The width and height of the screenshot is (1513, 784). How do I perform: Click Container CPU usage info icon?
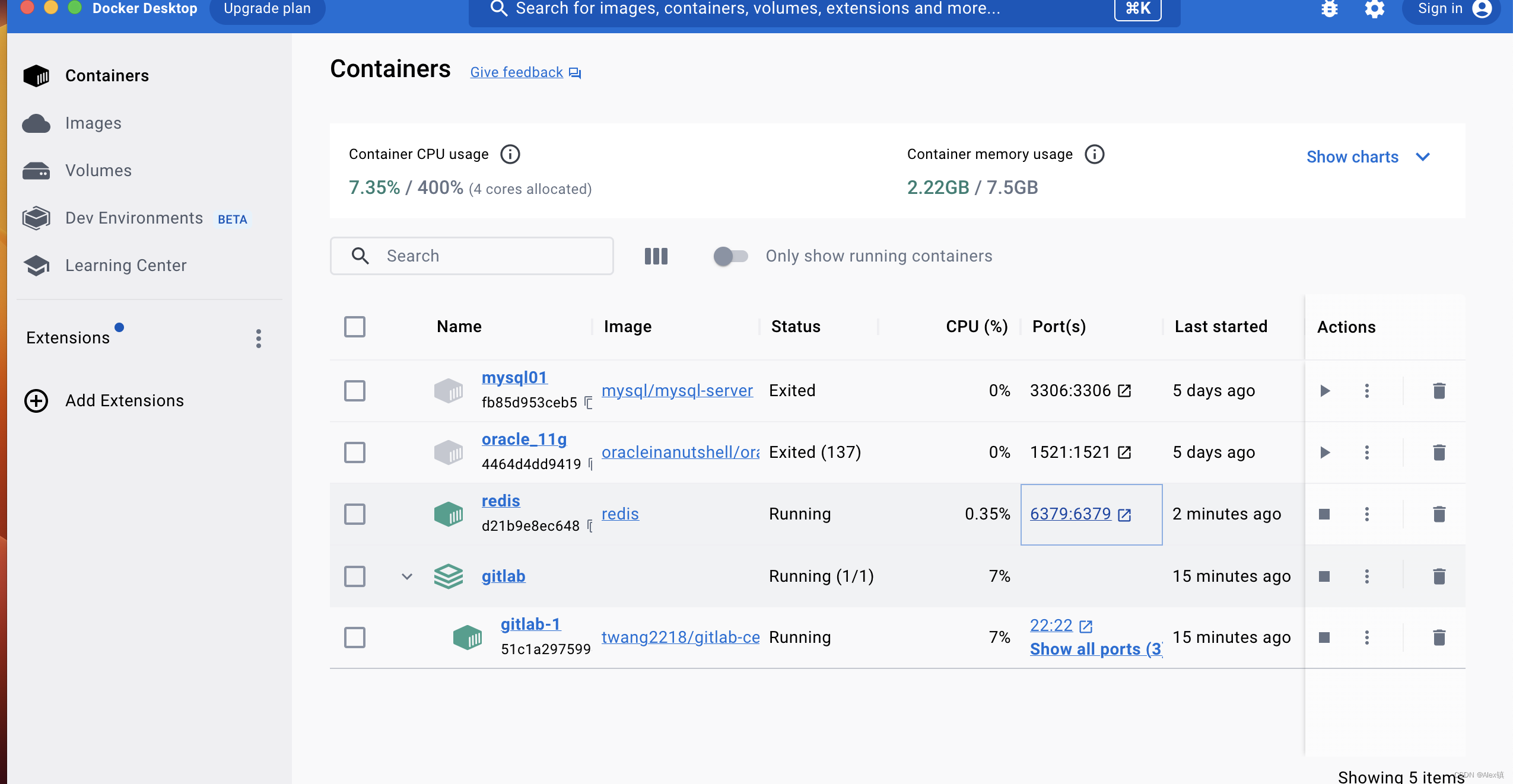(510, 154)
